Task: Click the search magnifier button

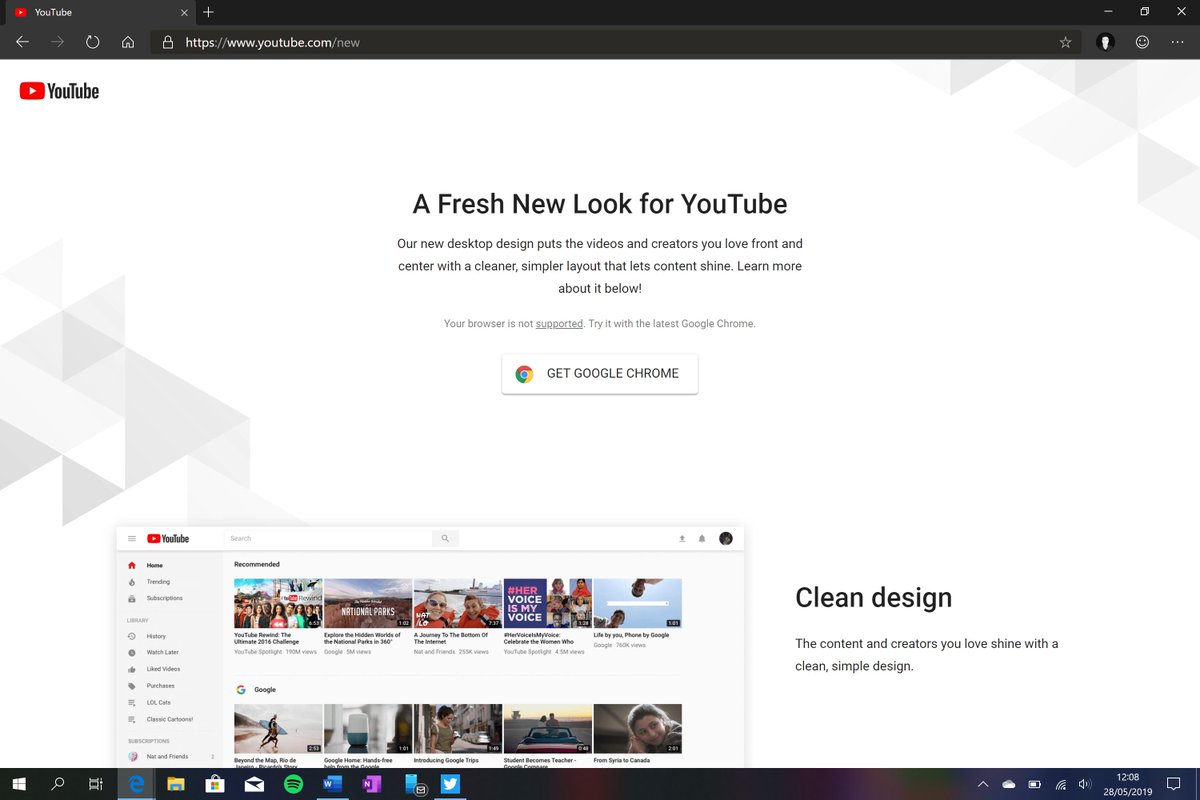Action: click(x=444, y=538)
